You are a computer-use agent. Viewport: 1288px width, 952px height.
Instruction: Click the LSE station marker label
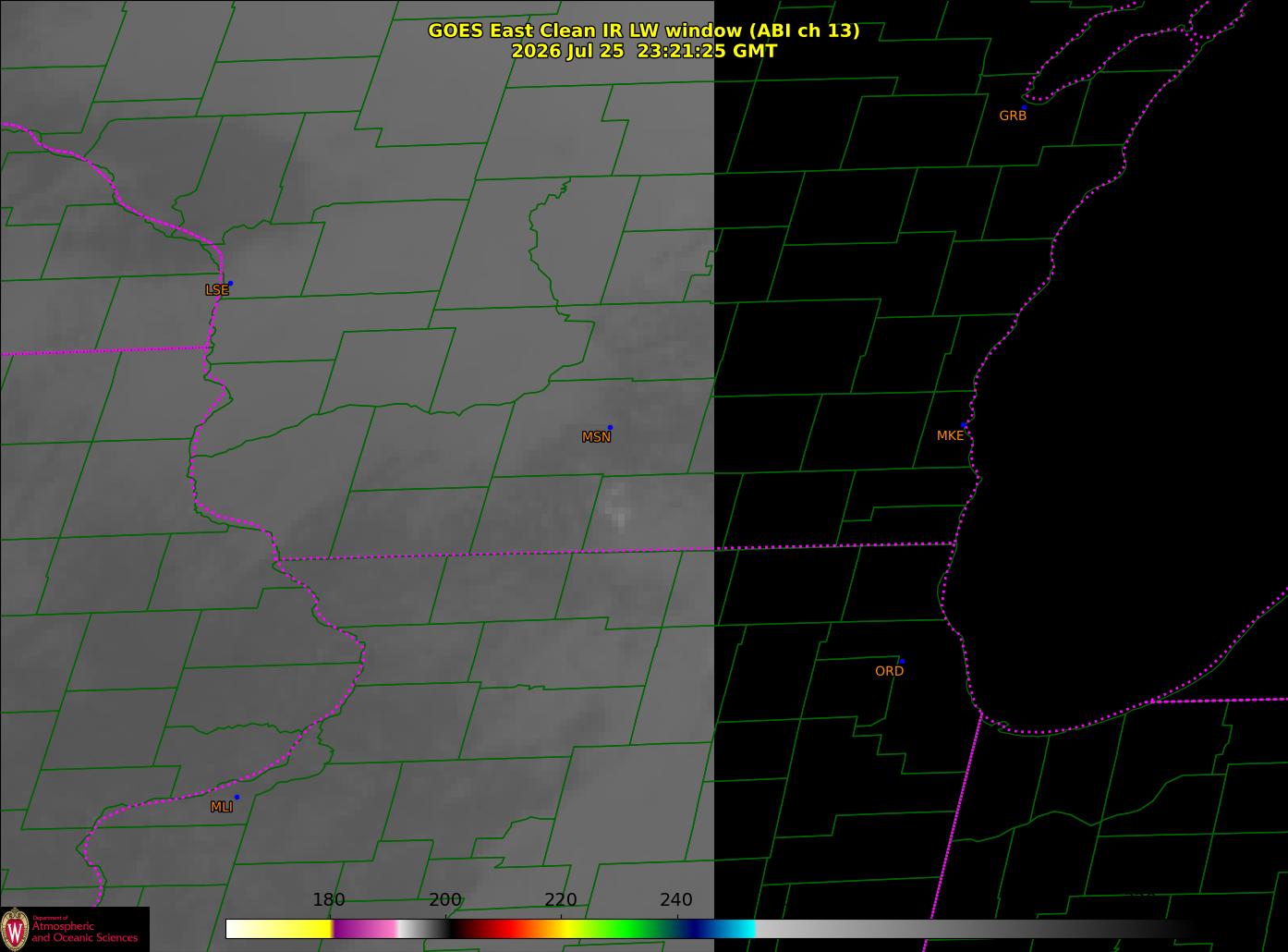tap(216, 290)
